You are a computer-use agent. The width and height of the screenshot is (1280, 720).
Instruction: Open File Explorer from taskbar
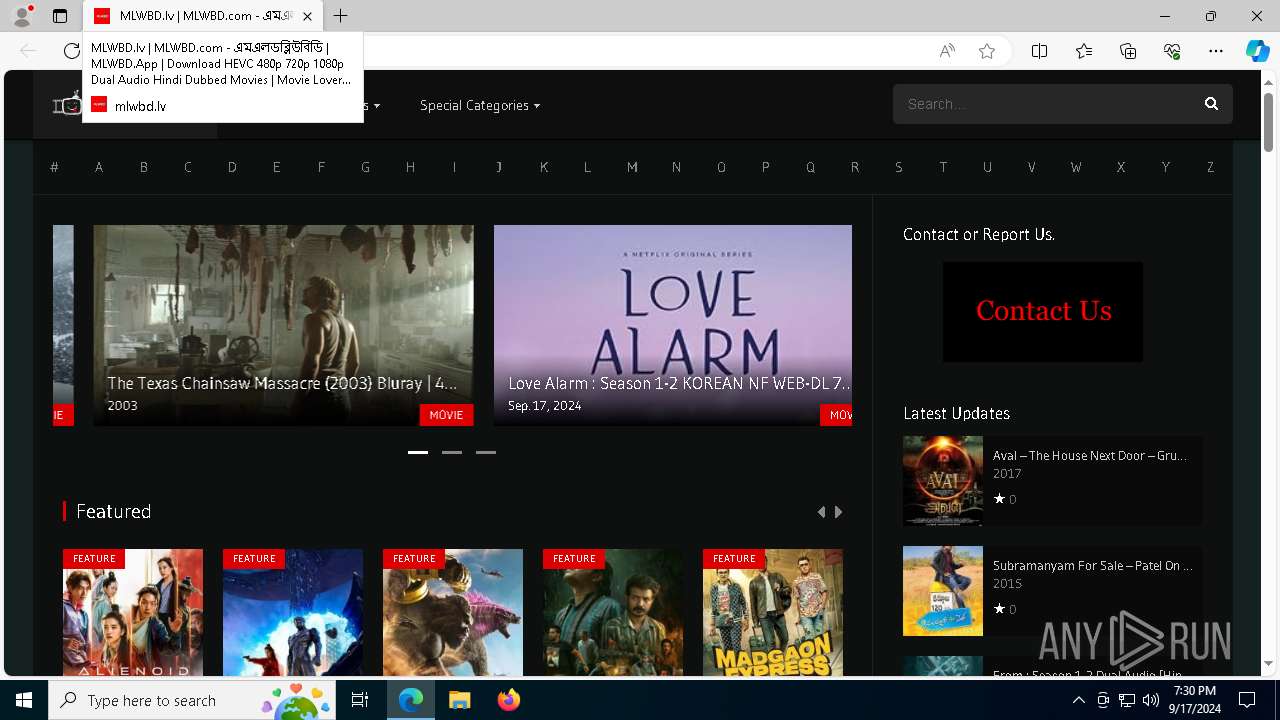[460, 700]
